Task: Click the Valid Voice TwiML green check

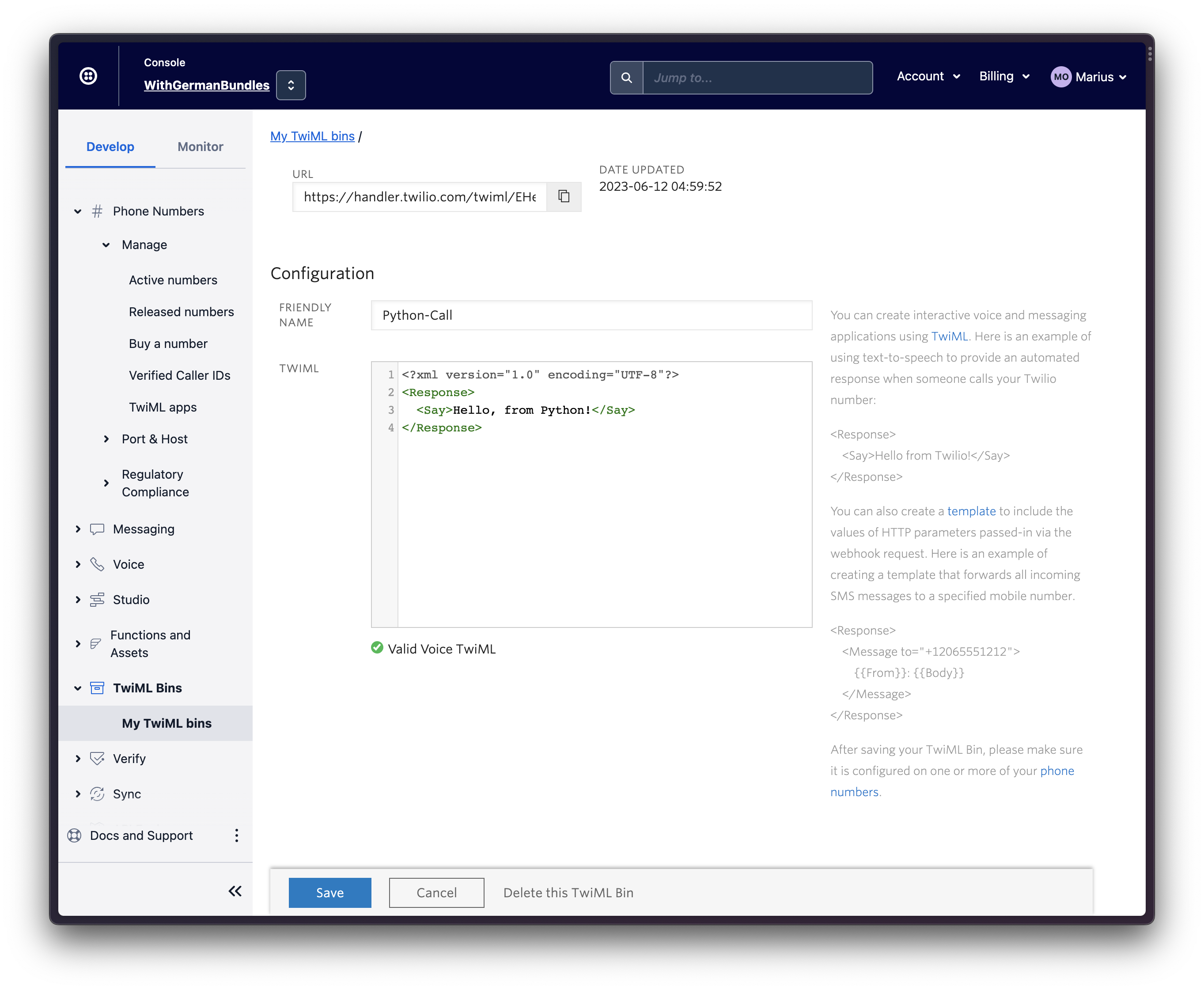Action: (x=377, y=648)
